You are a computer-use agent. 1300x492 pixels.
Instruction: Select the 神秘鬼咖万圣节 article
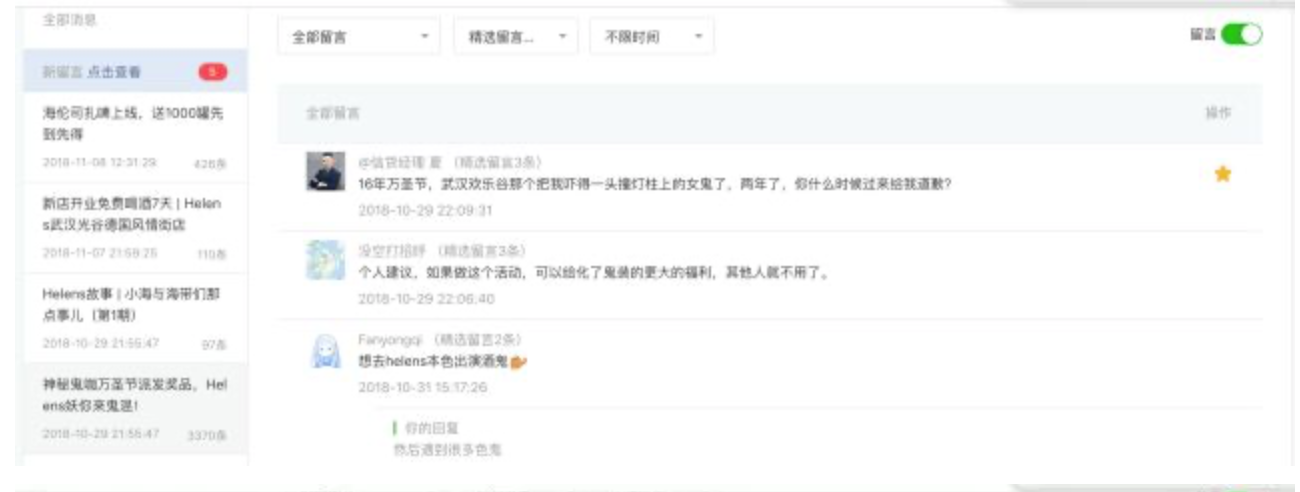coord(136,408)
